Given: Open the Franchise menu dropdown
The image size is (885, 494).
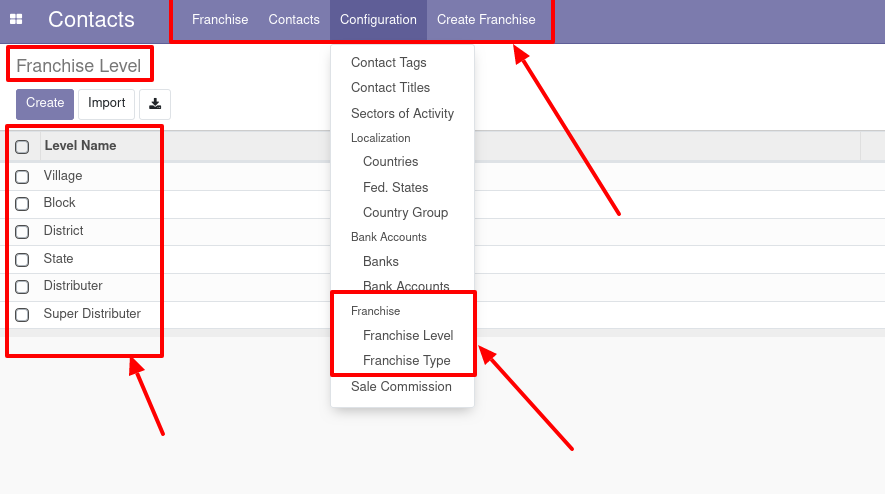Looking at the screenshot, I should pos(220,19).
